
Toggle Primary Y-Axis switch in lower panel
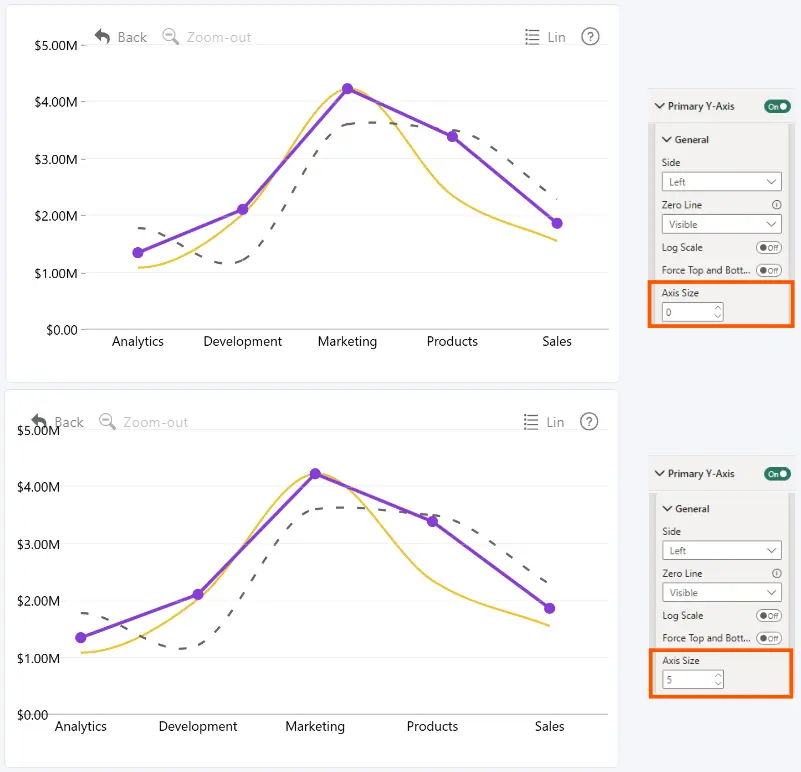tap(777, 474)
